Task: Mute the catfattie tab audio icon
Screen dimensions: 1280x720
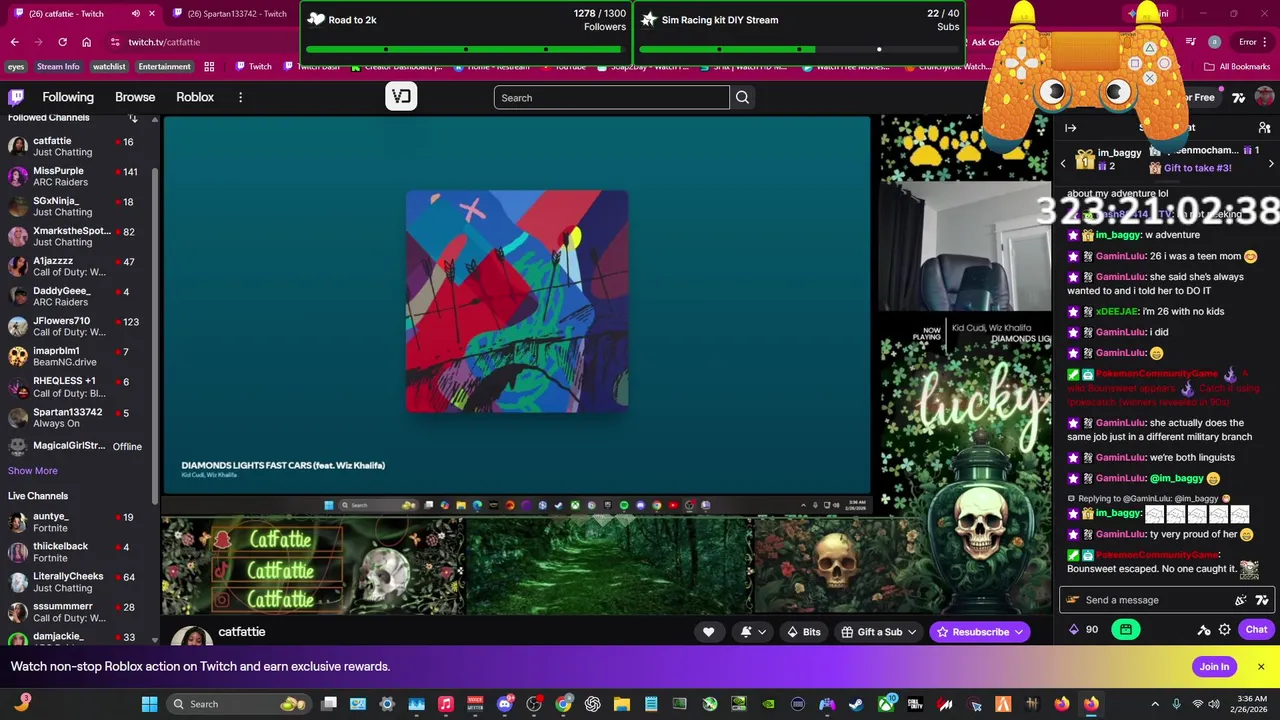Action: (136, 14)
